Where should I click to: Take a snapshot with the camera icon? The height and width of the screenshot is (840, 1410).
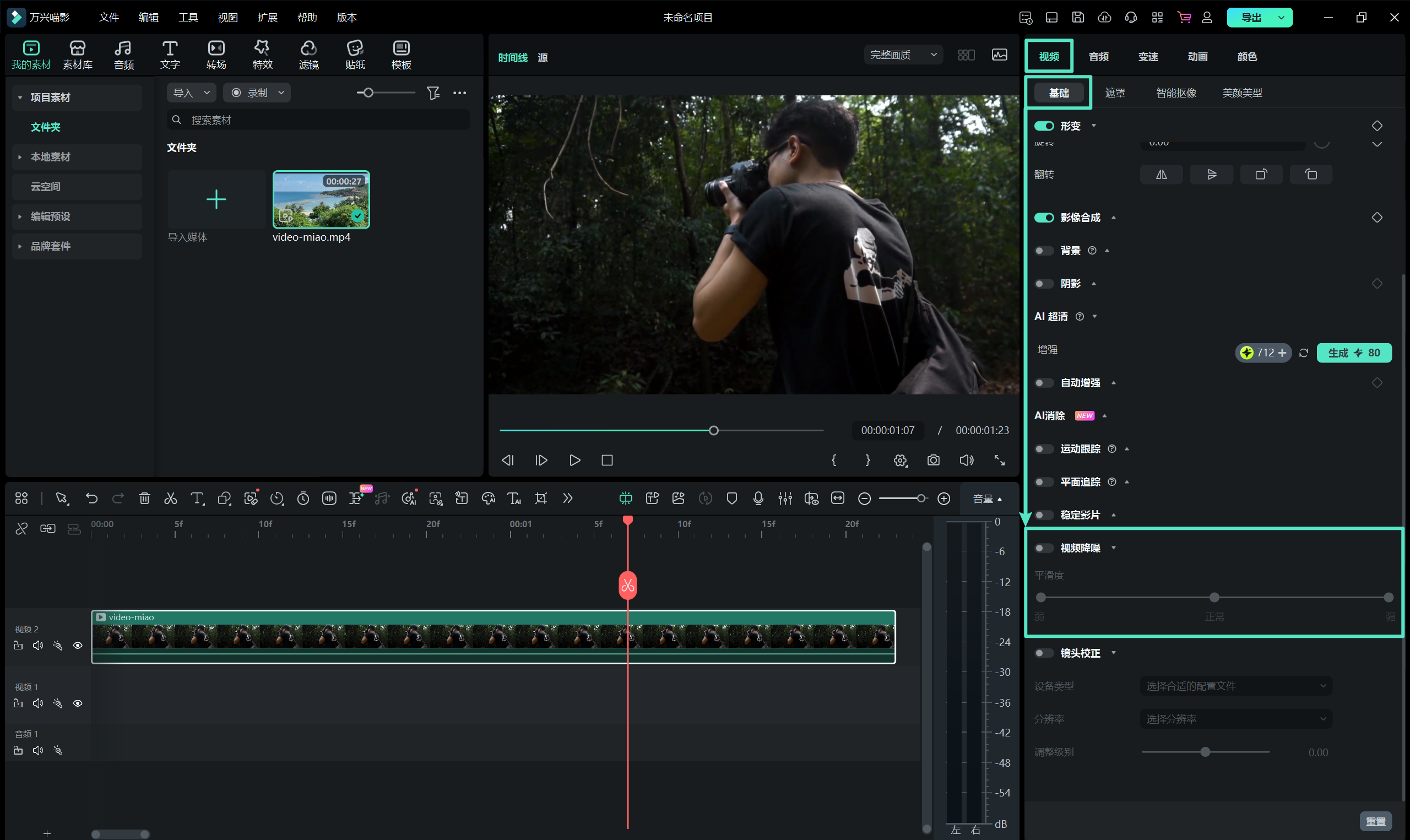click(933, 460)
